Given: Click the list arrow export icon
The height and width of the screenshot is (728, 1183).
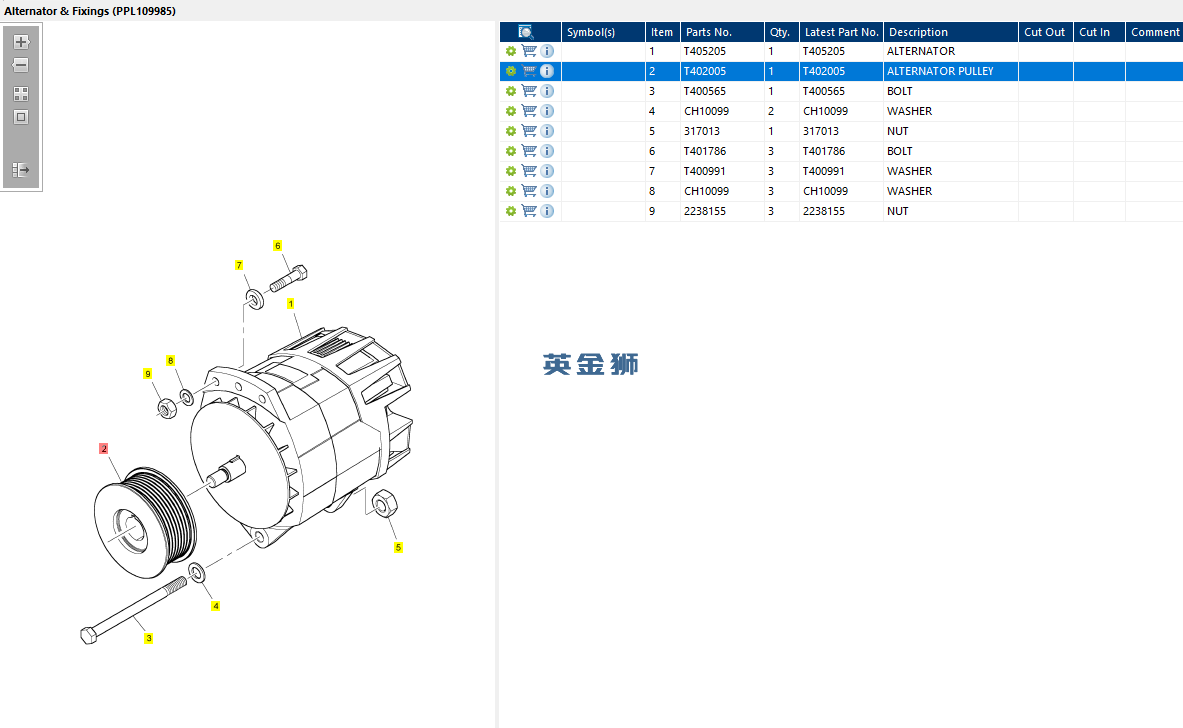Looking at the screenshot, I should 21,170.
